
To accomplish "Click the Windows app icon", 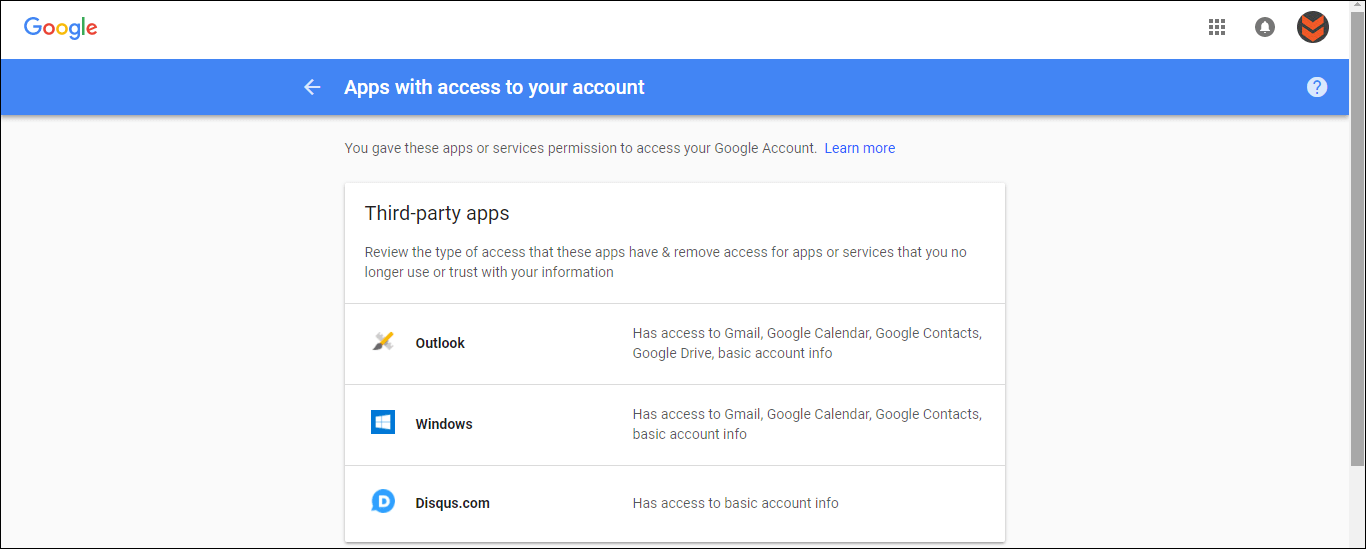I will click(383, 423).
